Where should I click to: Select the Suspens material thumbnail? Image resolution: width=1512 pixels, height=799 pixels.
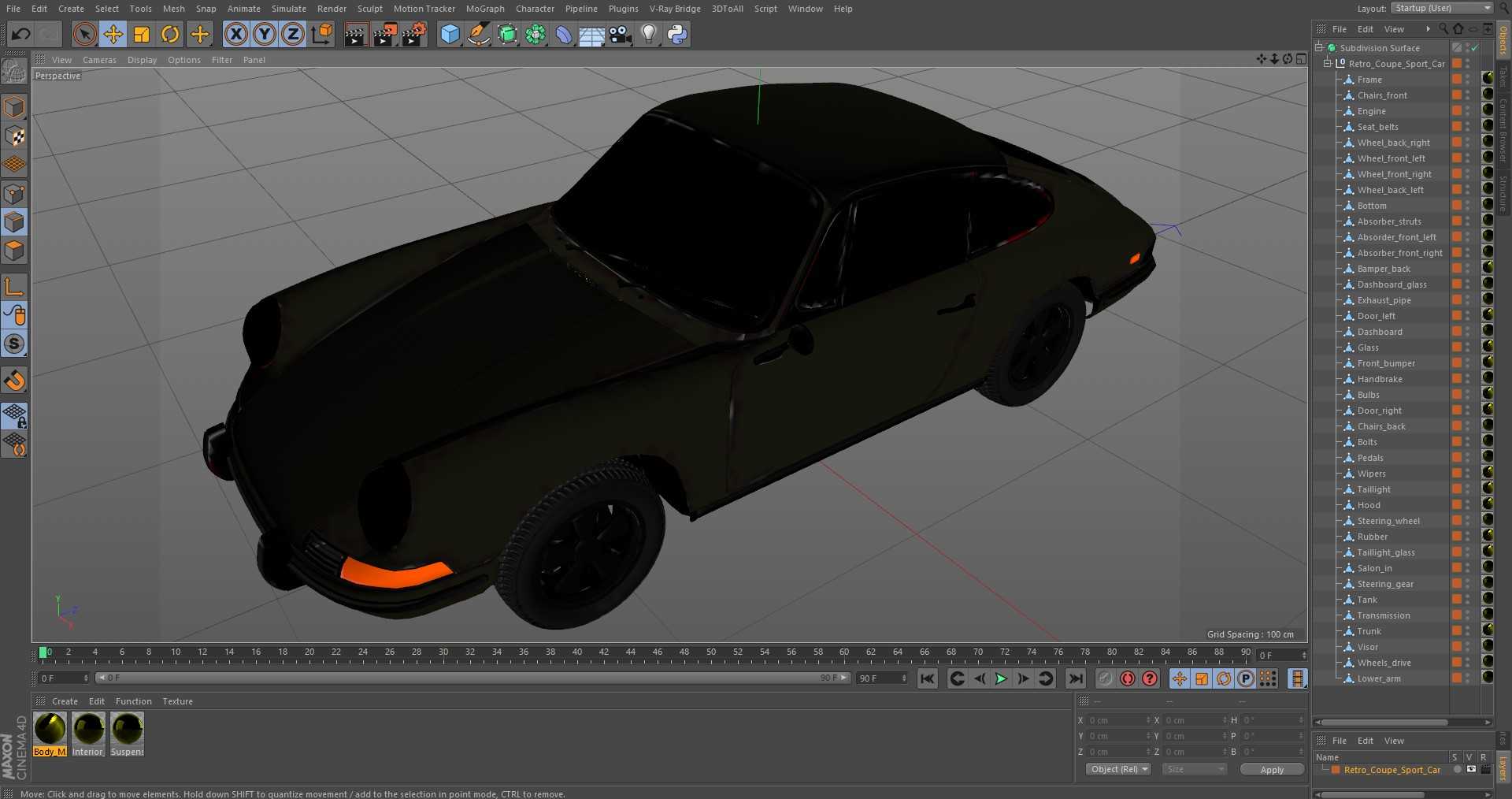coord(127,734)
